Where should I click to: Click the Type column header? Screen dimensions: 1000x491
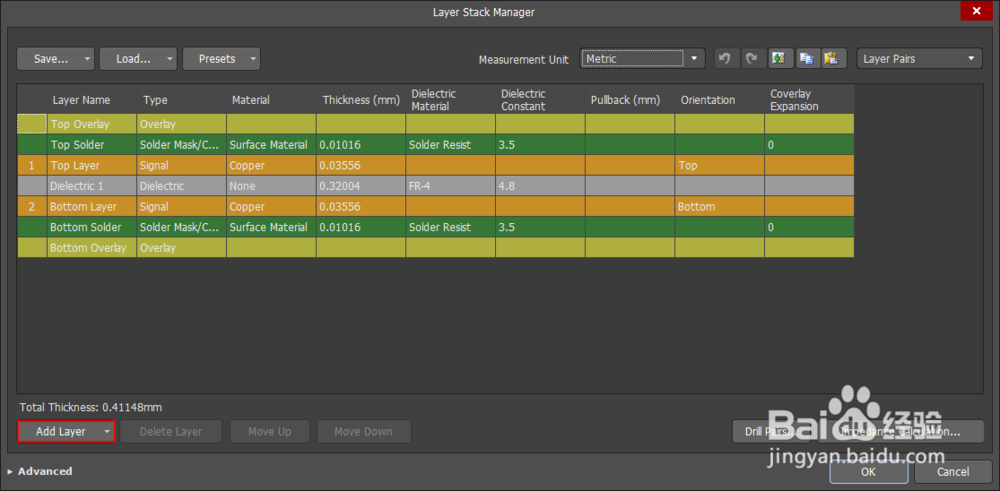[182, 100]
